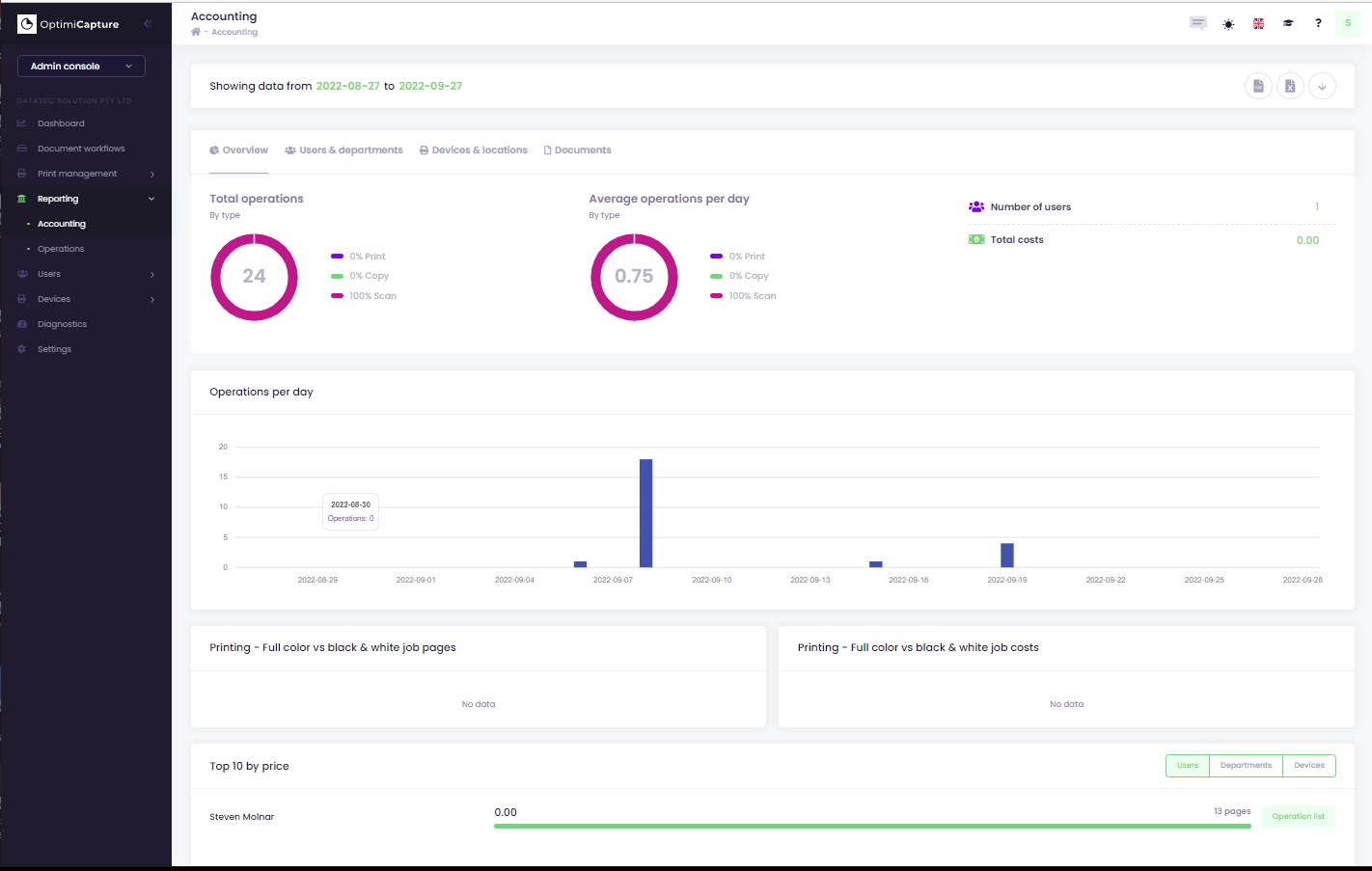This screenshot has width=1372, height=871.
Task: Click the tallest bar in Operations per day
Action: (645, 513)
